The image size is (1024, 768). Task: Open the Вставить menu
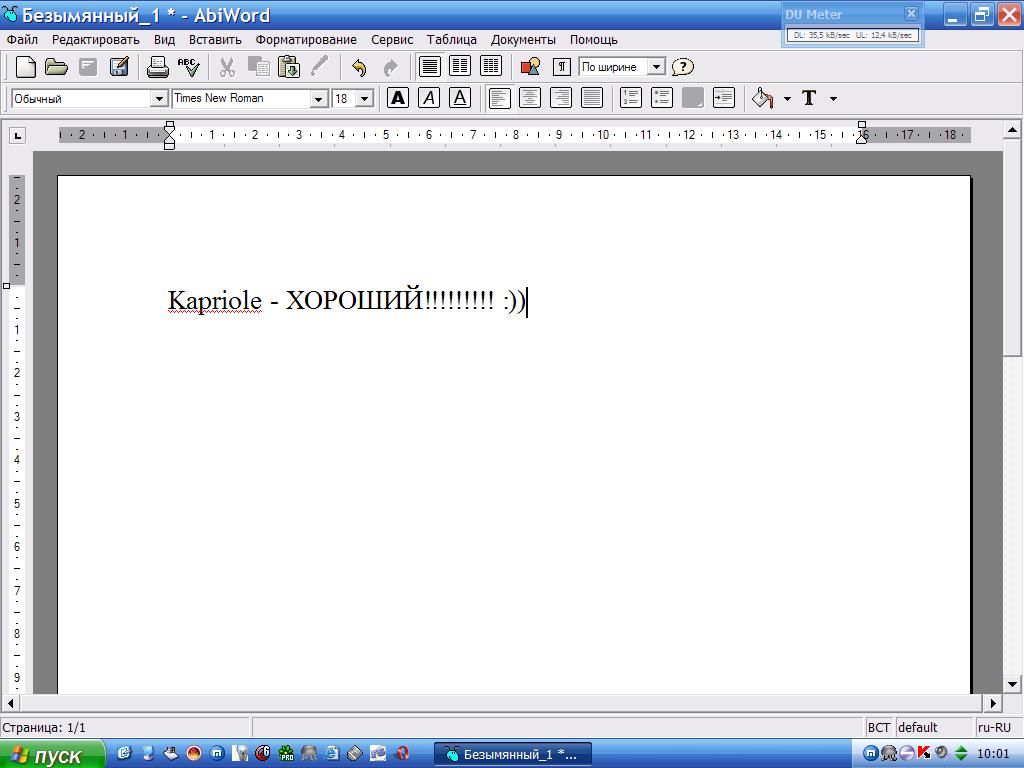pyautogui.click(x=215, y=40)
